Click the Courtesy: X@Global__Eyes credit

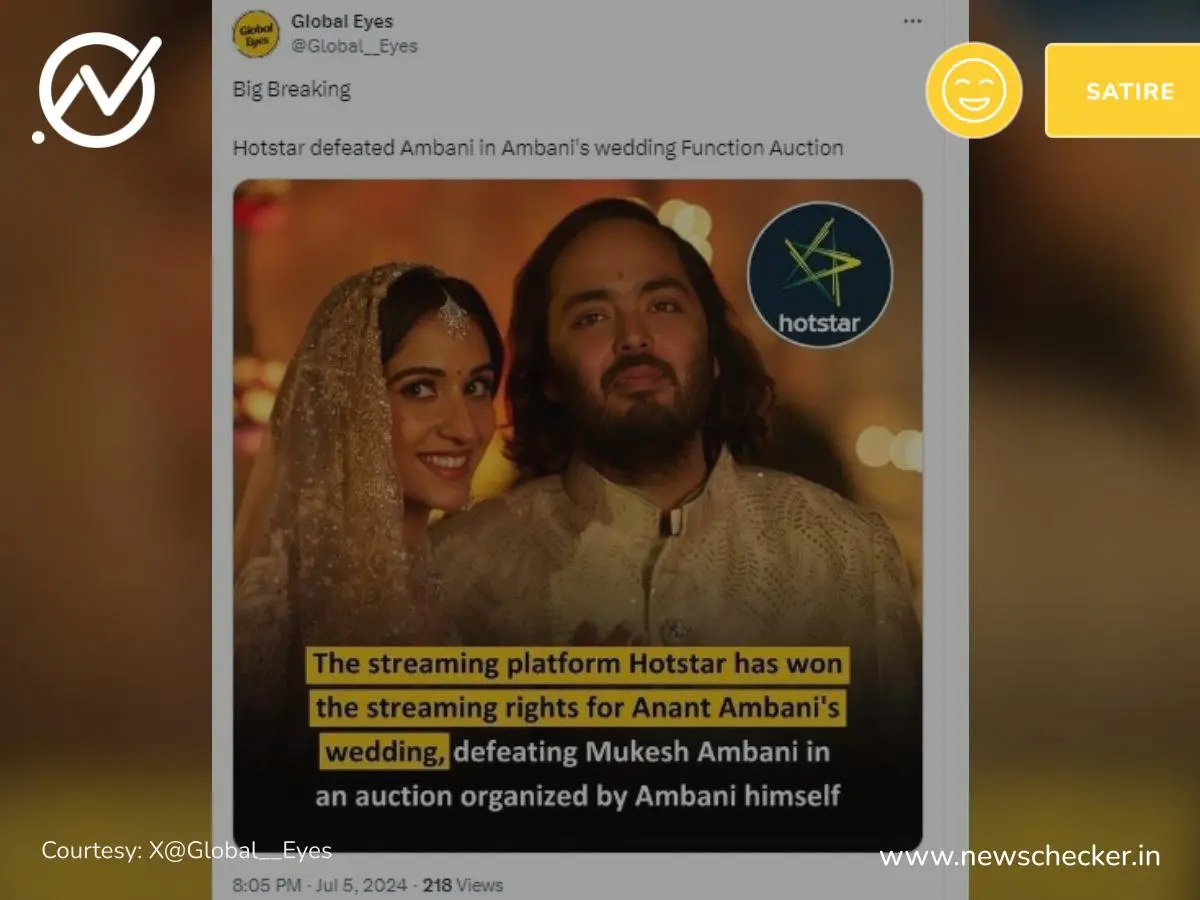pos(186,851)
